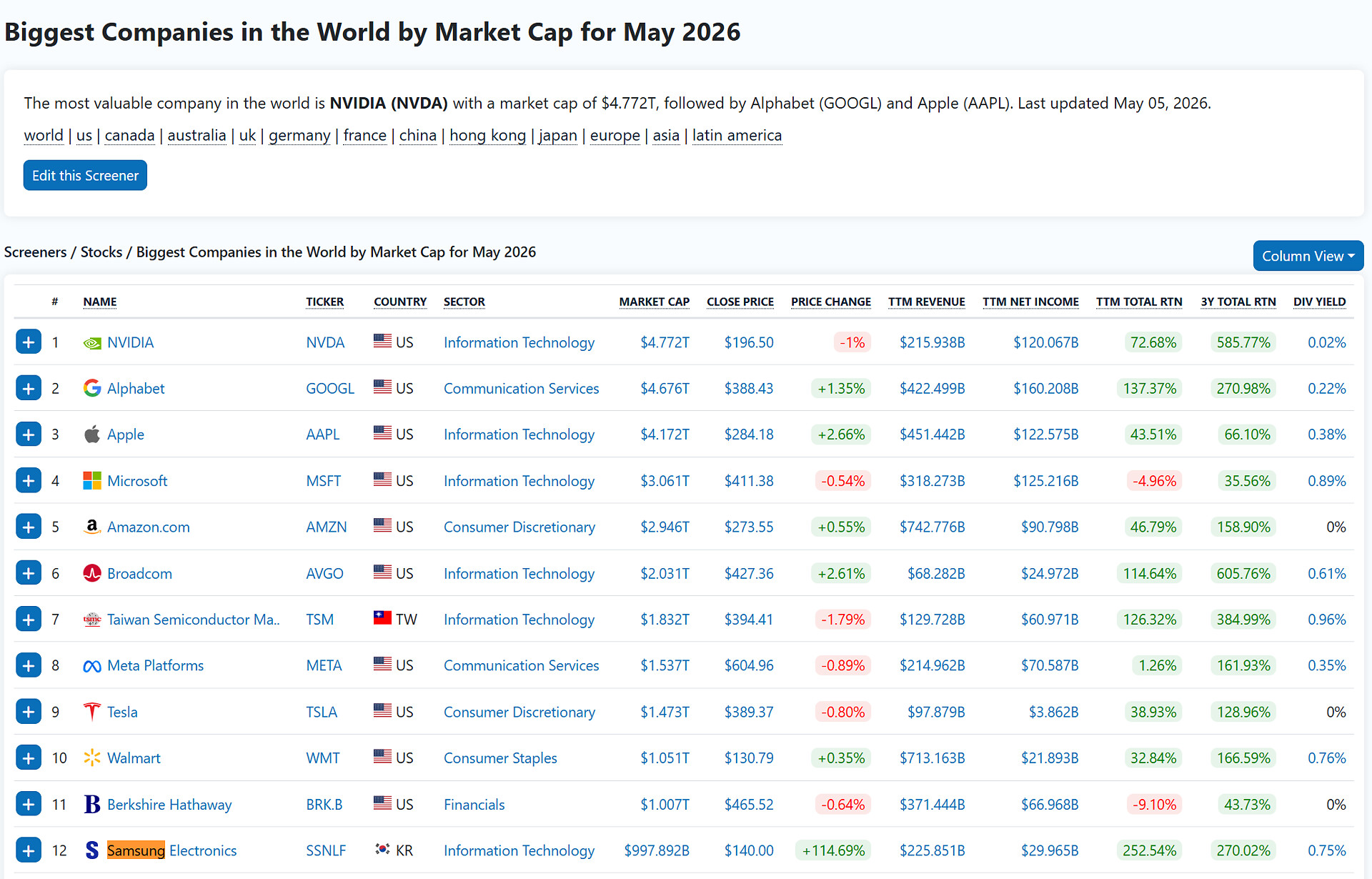The image size is (1372, 879).
Task: Click the Apple logo icon
Action: click(x=92, y=434)
